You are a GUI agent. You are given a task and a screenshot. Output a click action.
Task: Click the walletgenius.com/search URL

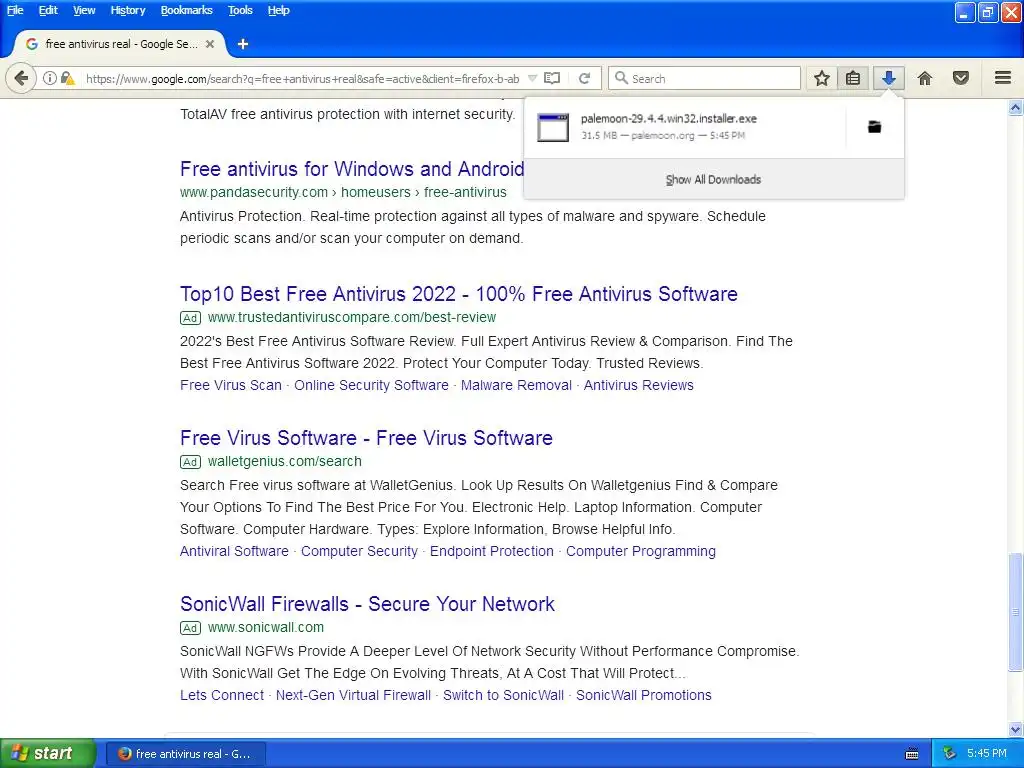[285, 461]
